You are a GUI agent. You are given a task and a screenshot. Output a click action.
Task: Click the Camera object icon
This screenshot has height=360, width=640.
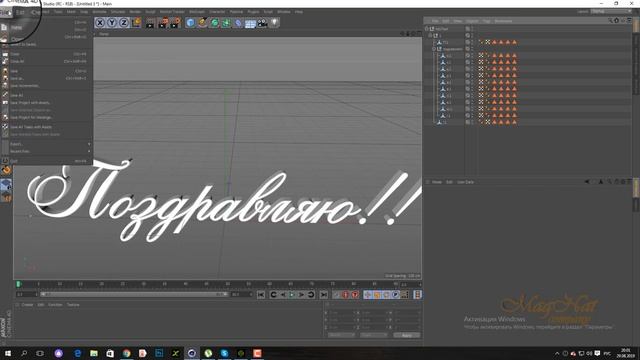click(262, 23)
